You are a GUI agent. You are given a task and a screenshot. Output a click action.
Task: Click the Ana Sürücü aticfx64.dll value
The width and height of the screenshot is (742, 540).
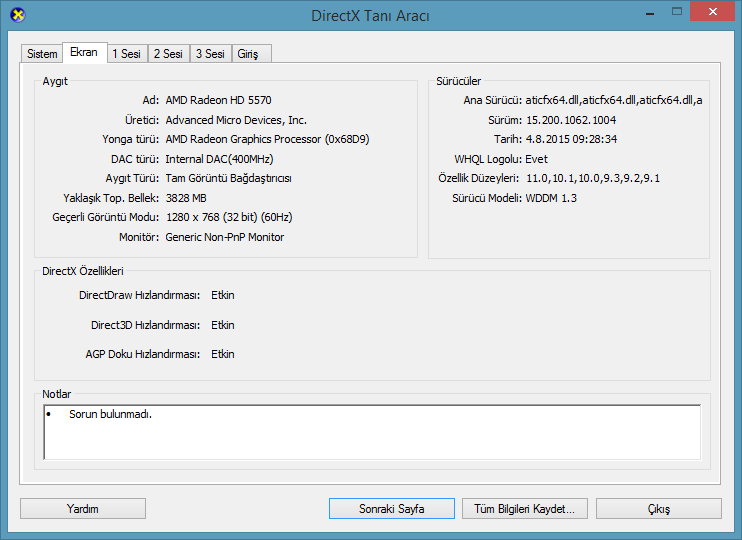[614, 100]
